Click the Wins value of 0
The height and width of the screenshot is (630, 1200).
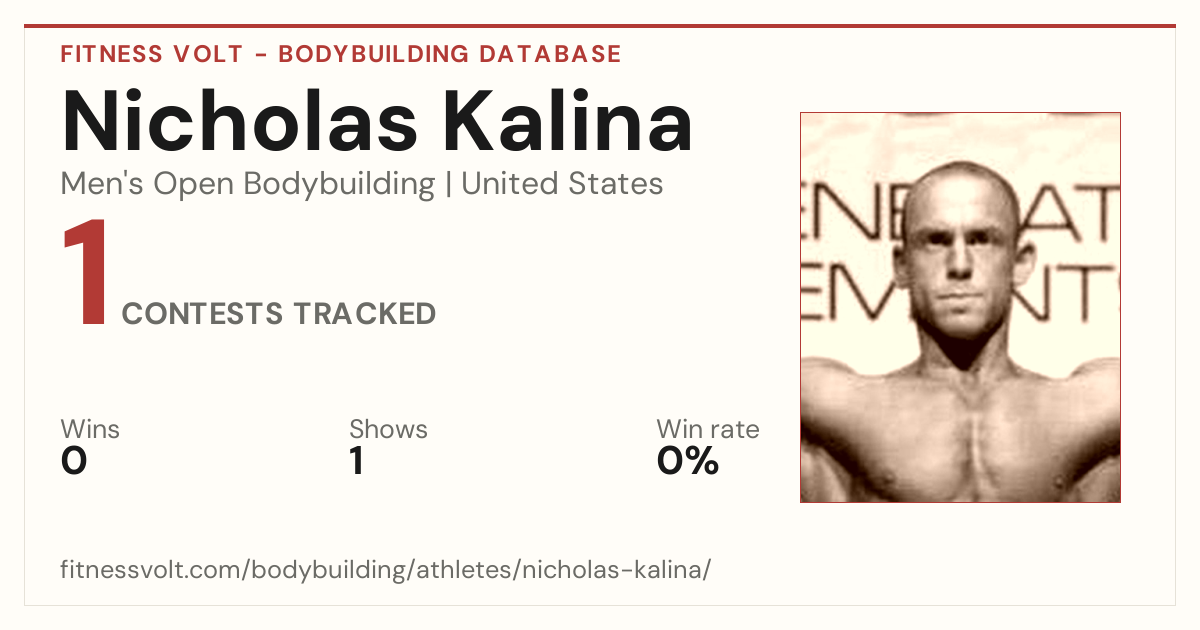pyautogui.click(x=74, y=461)
